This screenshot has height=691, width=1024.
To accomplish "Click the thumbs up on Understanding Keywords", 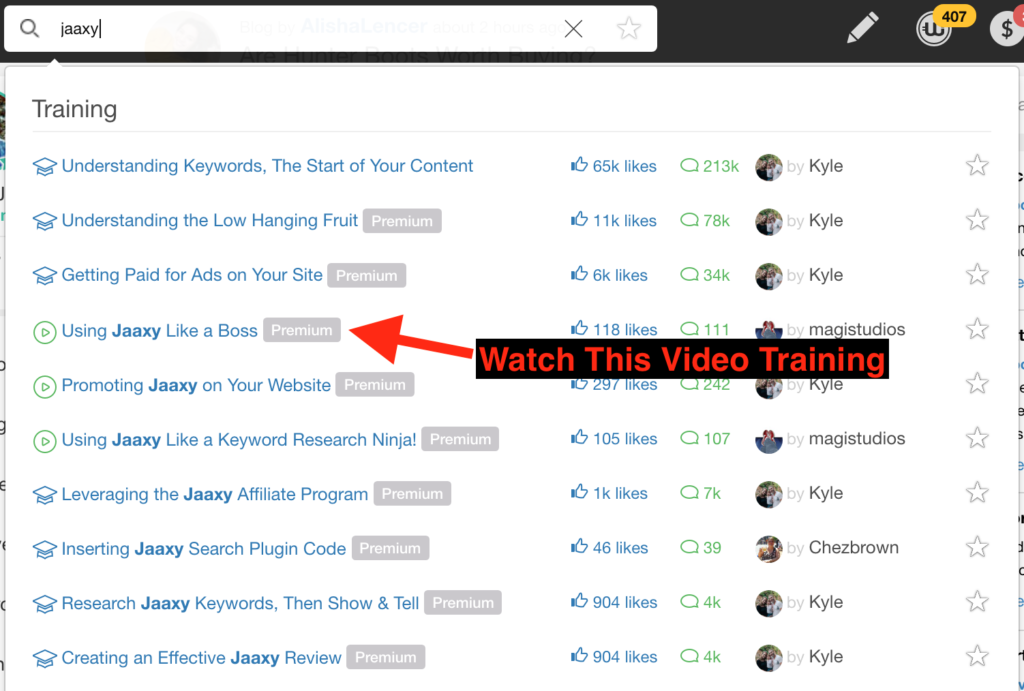I will (579, 166).
